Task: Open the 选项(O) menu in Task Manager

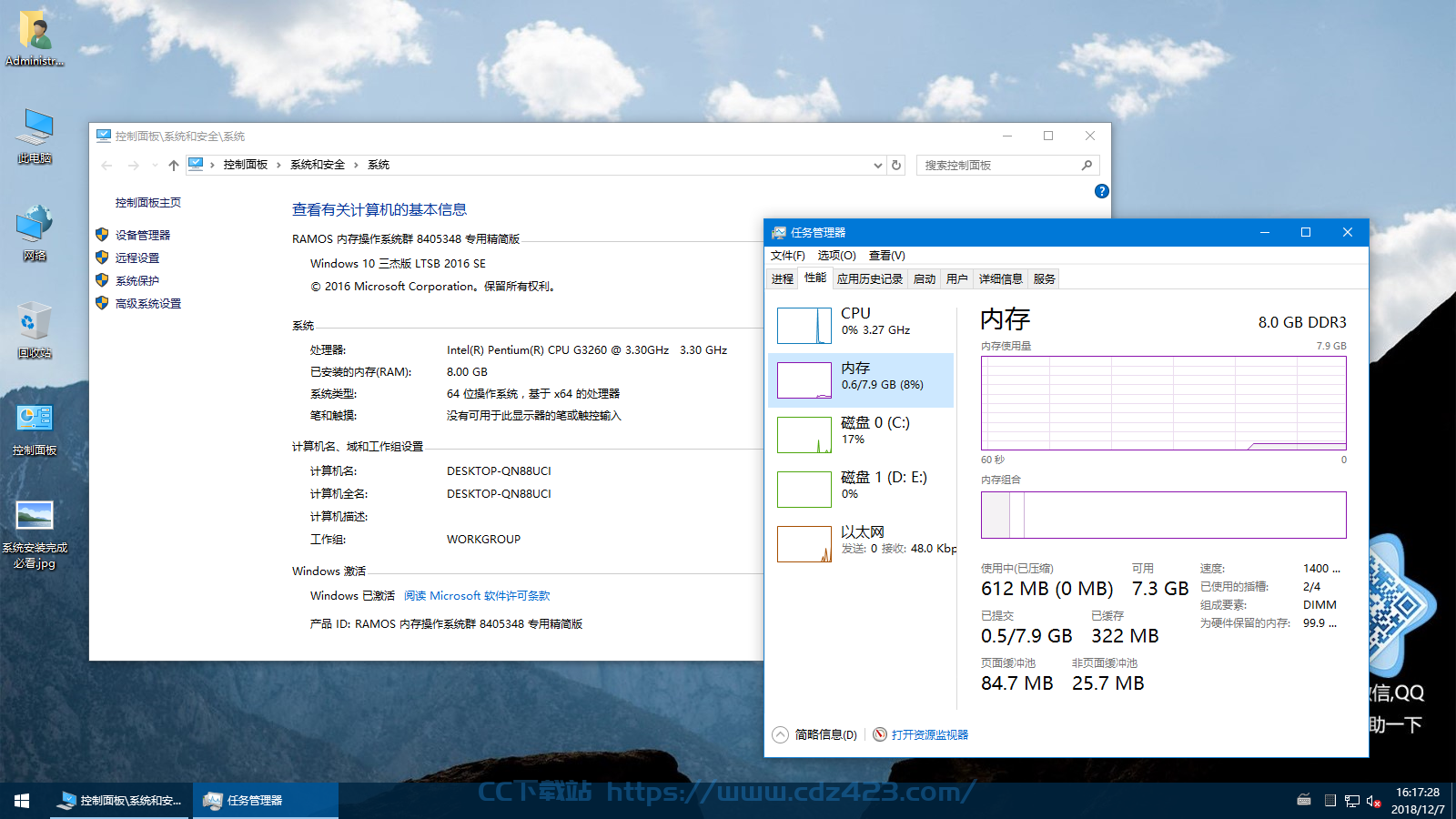Action: click(x=837, y=256)
